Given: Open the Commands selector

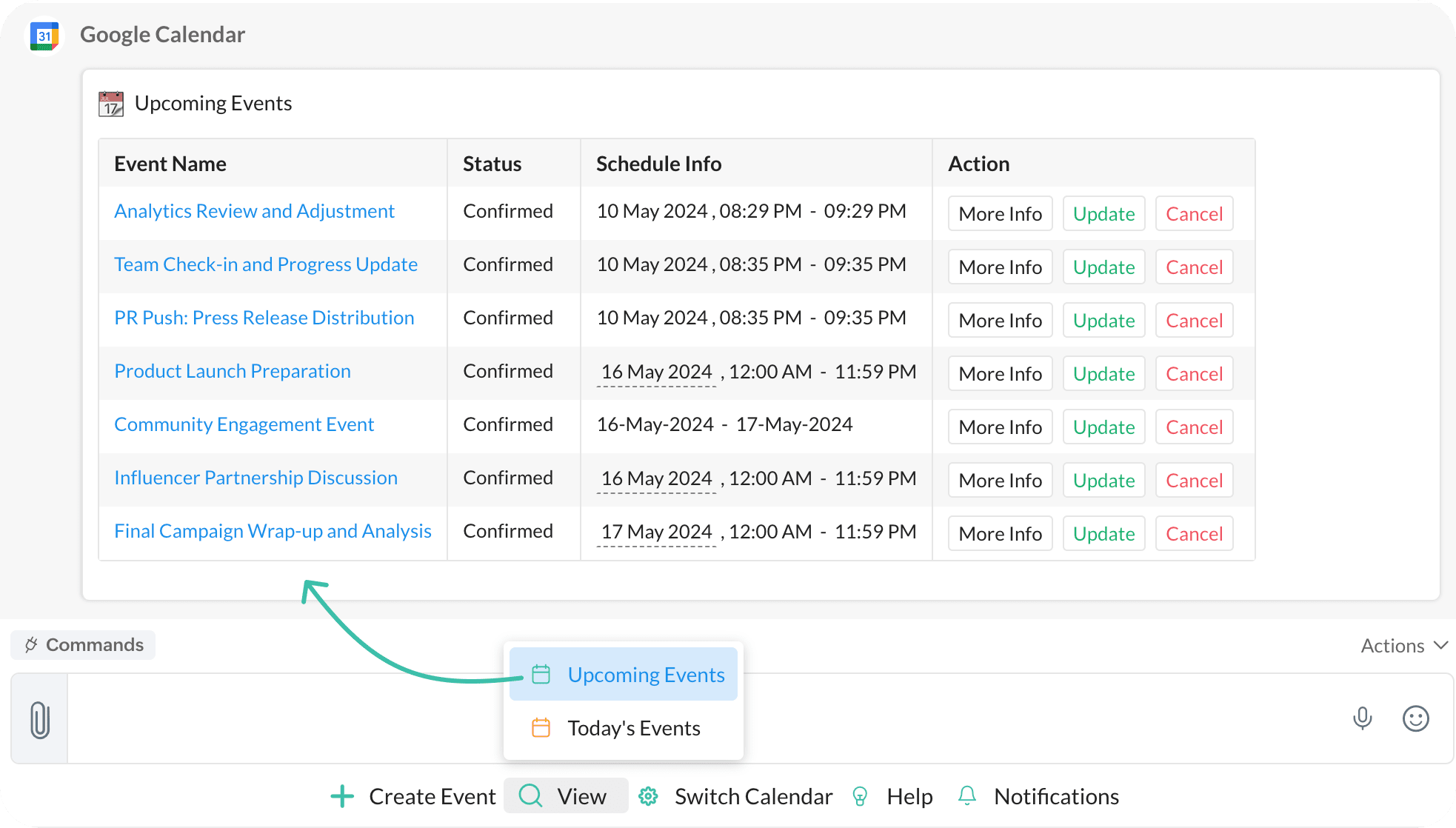Looking at the screenshot, I should pyautogui.click(x=84, y=645).
